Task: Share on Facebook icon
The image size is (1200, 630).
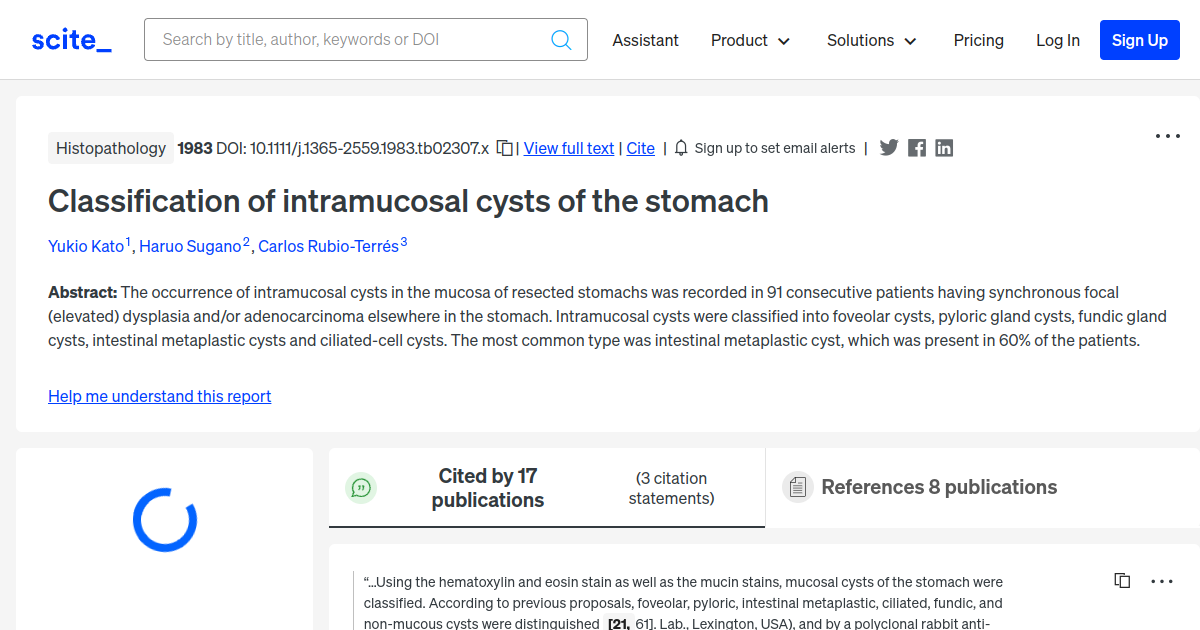Action: (917, 148)
